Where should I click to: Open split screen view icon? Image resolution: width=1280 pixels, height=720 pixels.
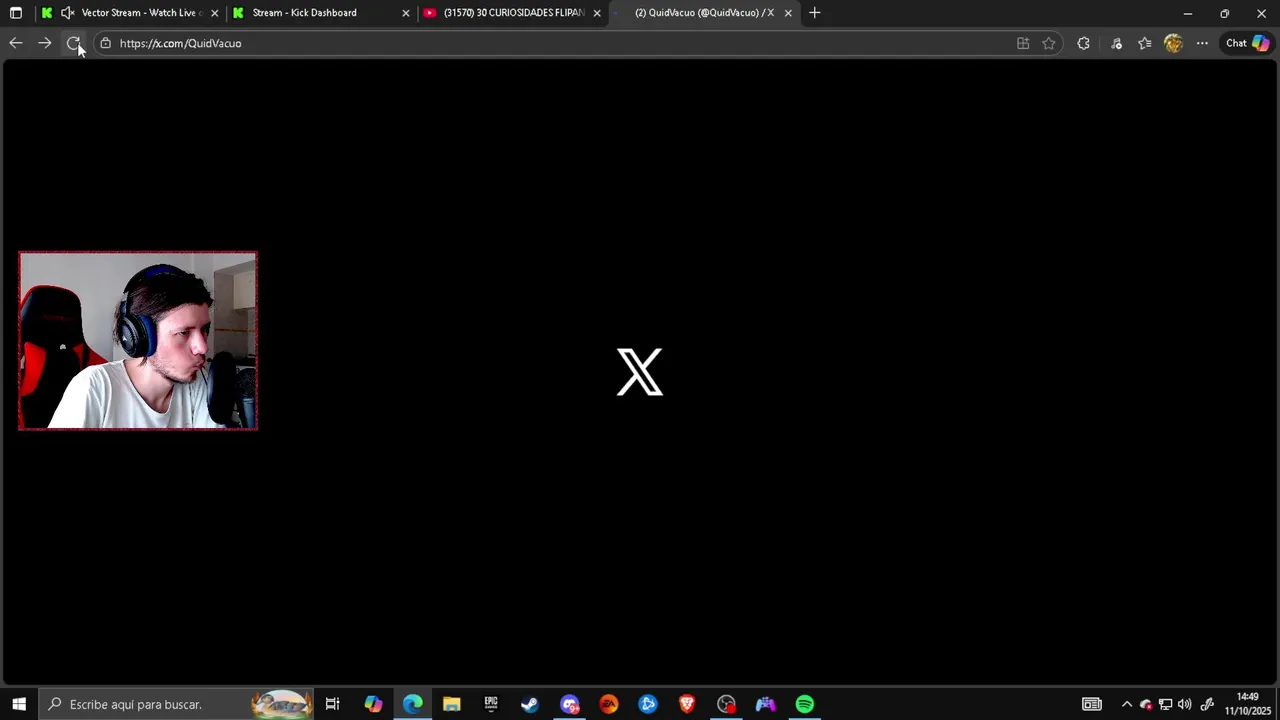(x=1023, y=43)
